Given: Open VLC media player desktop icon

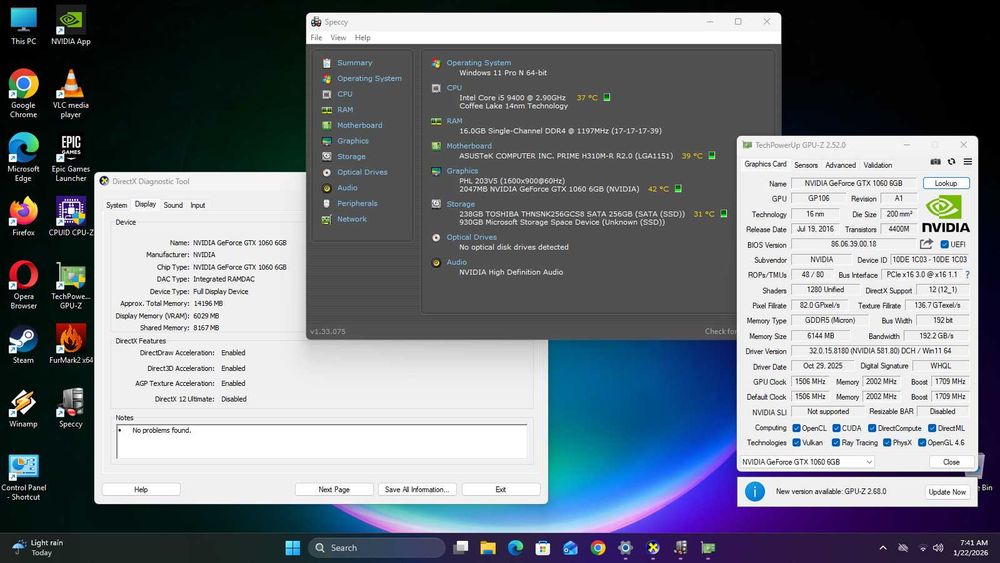Looking at the screenshot, I should tap(71, 94).
